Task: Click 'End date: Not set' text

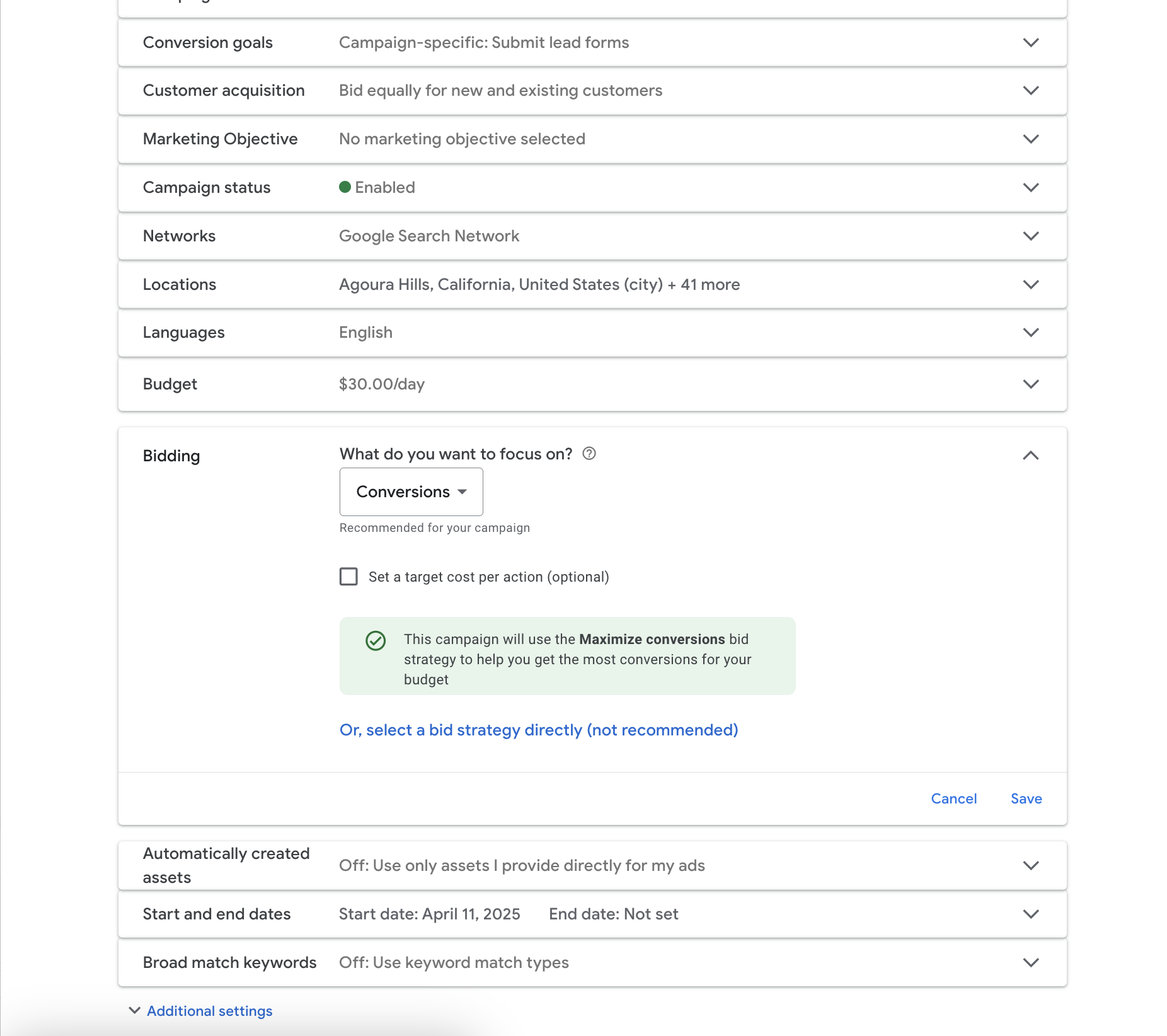Action: coord(614,914)
